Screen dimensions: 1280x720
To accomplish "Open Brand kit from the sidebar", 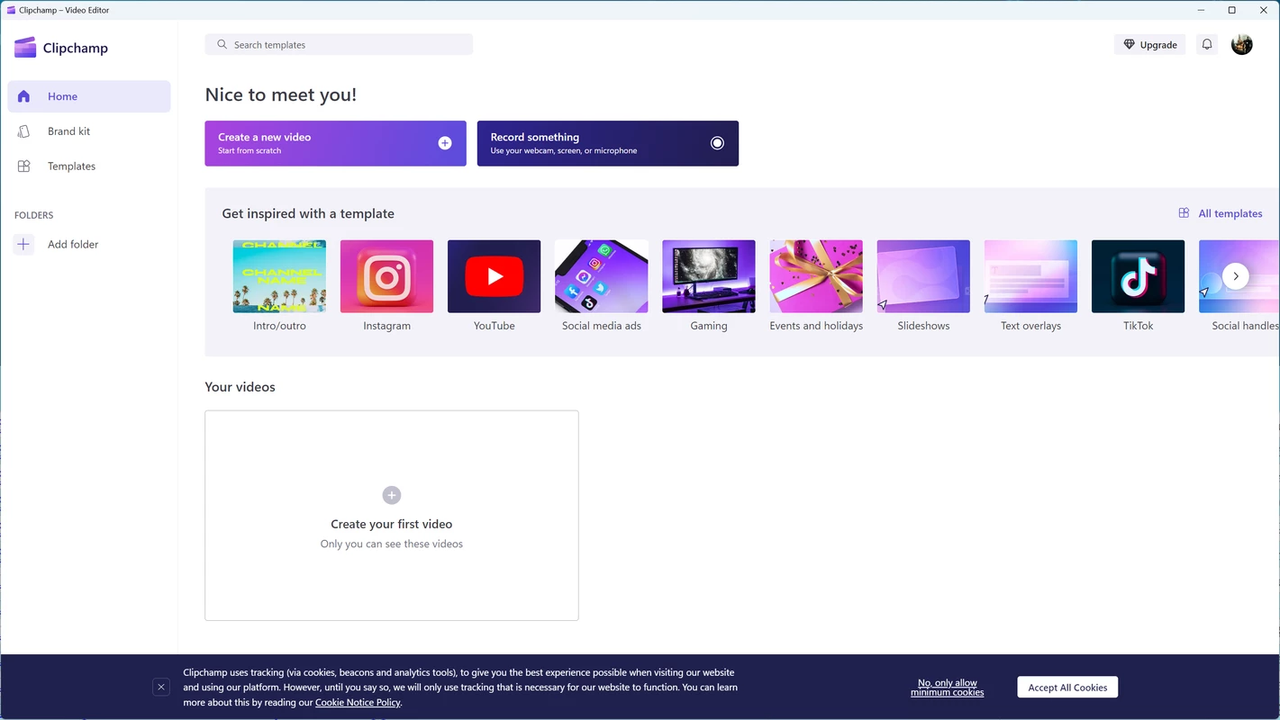I will (68, 131).
